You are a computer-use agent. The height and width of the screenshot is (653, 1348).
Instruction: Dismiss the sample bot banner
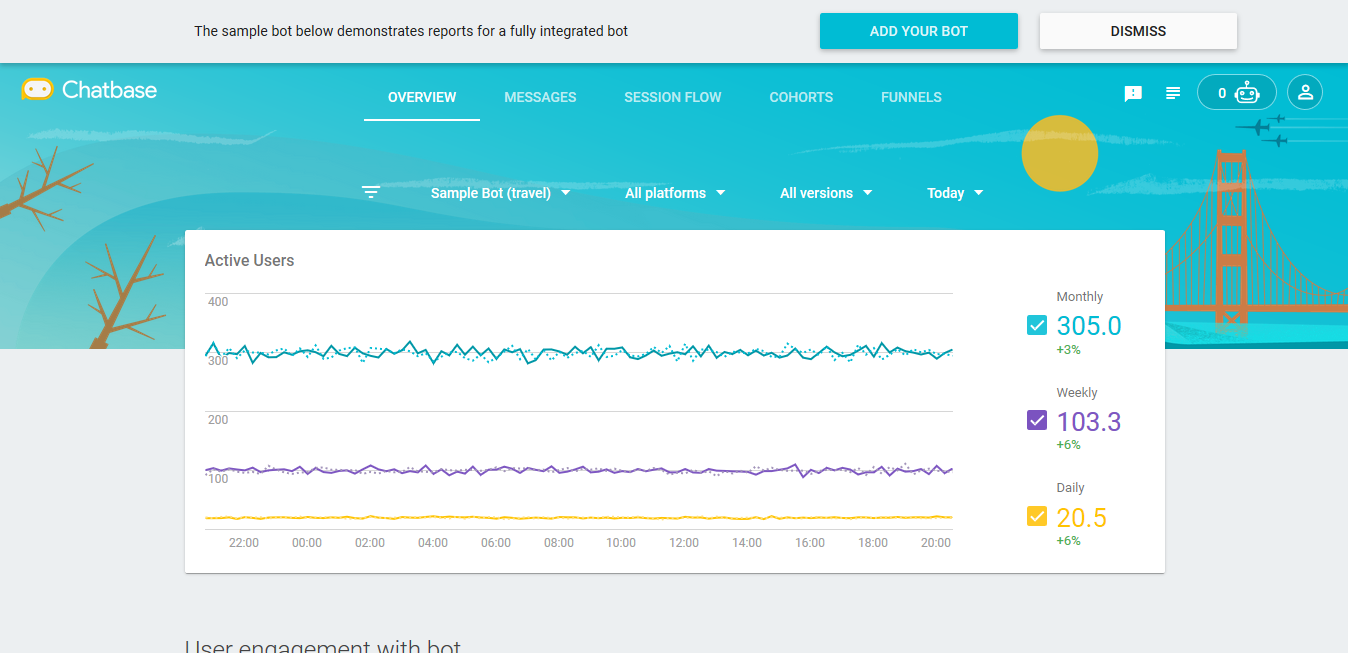pos(1138,31)
